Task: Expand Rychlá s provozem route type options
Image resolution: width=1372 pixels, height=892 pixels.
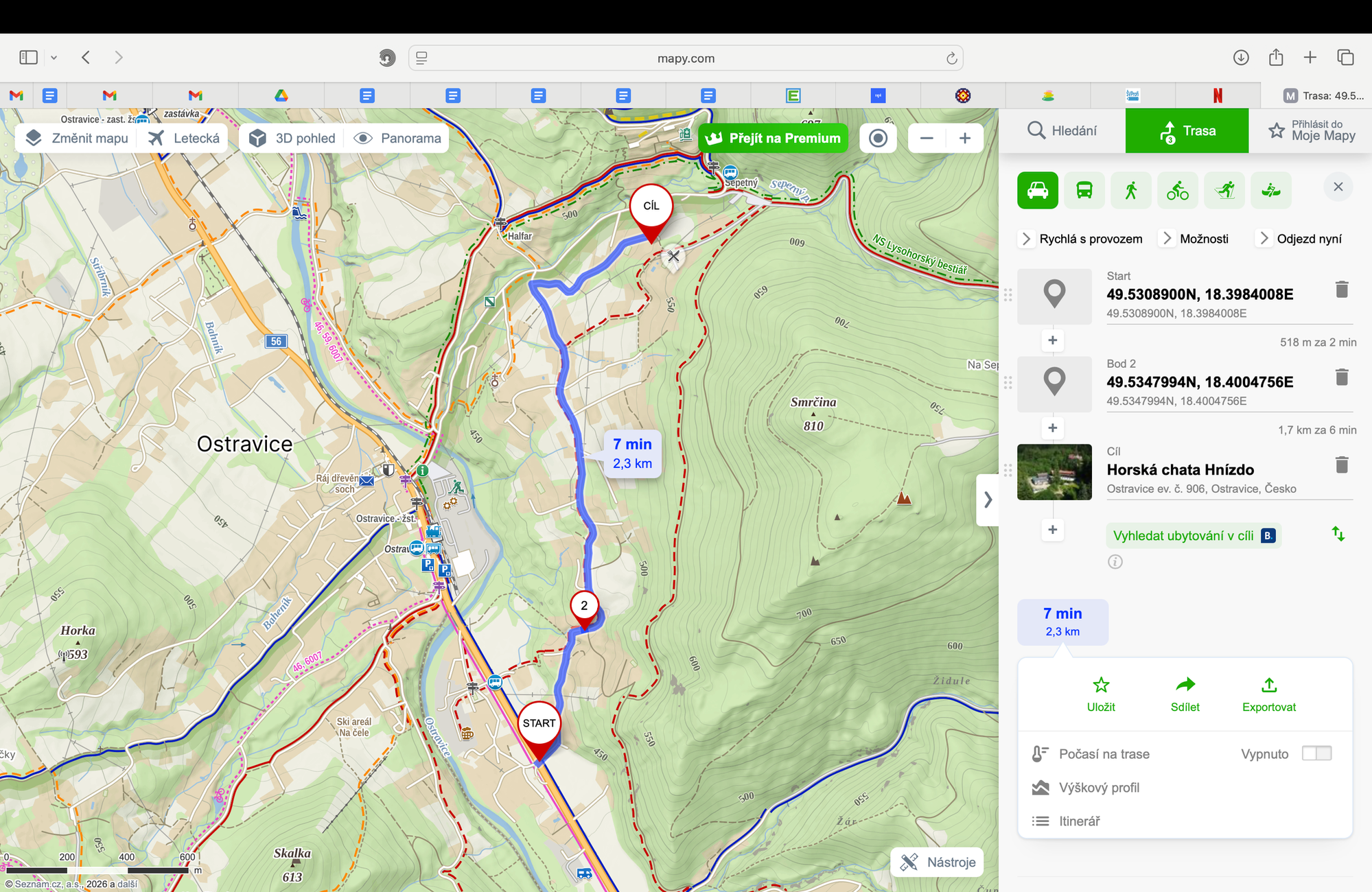Action: [x=1081, y=239]
